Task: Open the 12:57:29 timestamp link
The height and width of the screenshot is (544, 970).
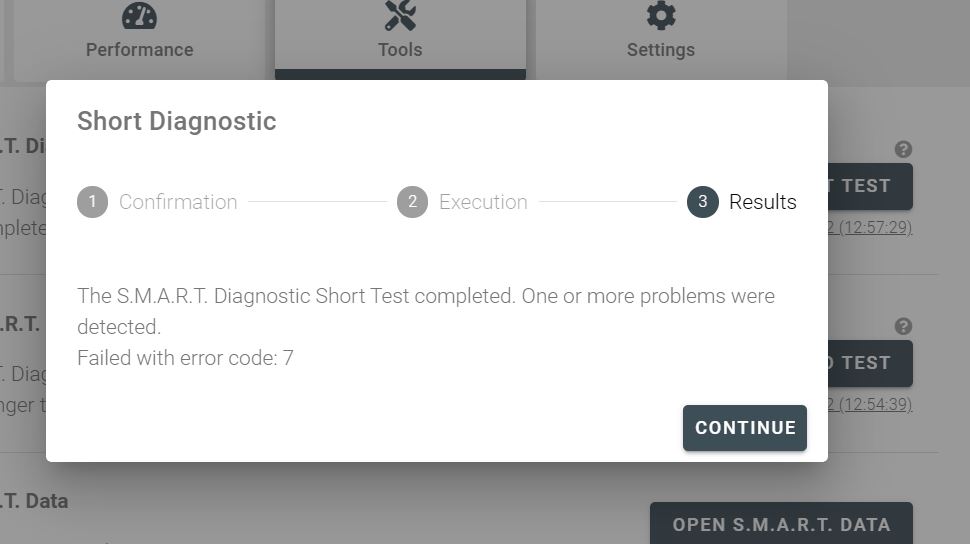Action: pos(870,227)
